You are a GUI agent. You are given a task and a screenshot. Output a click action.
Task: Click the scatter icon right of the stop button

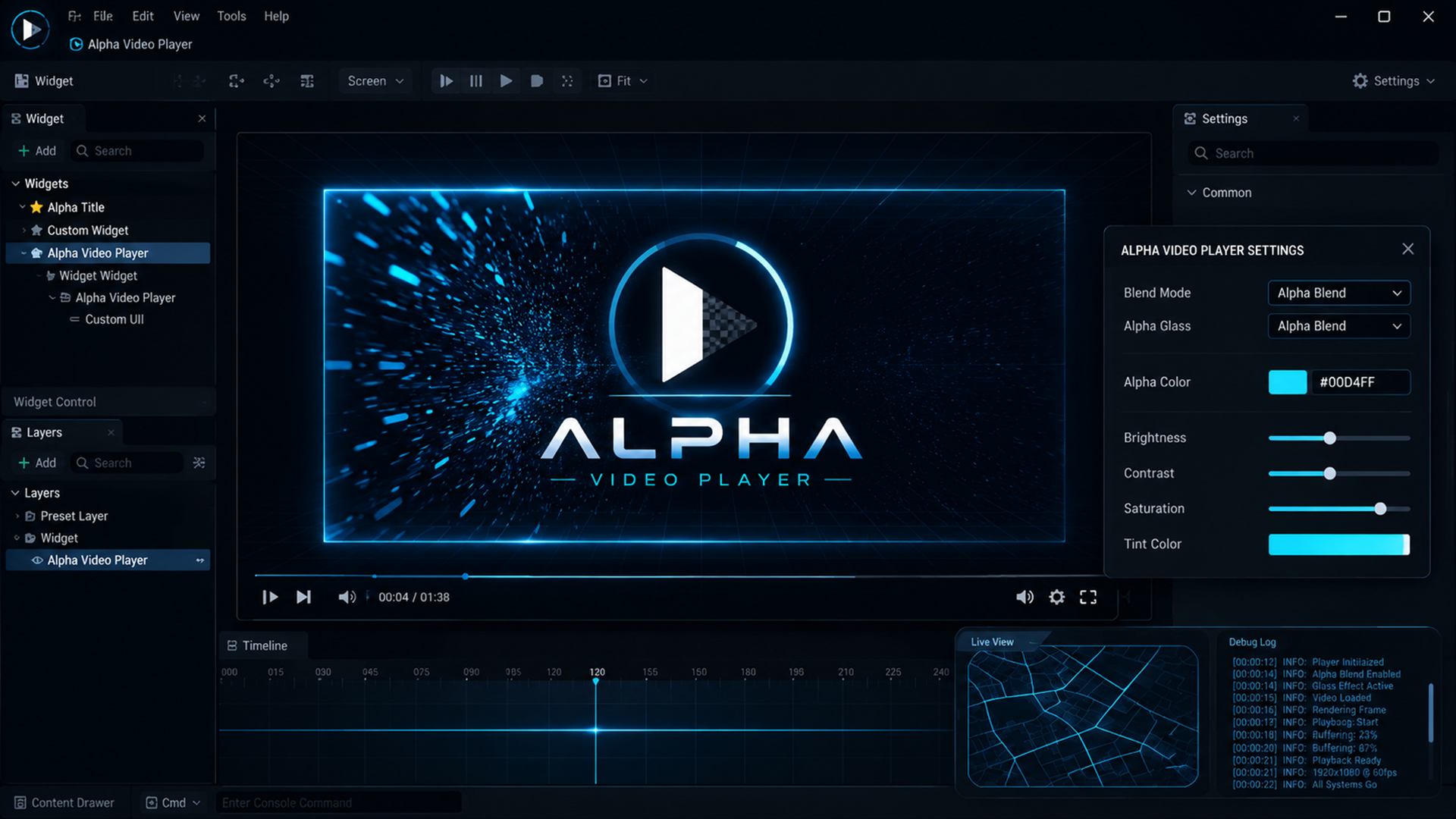coord(567,81)
